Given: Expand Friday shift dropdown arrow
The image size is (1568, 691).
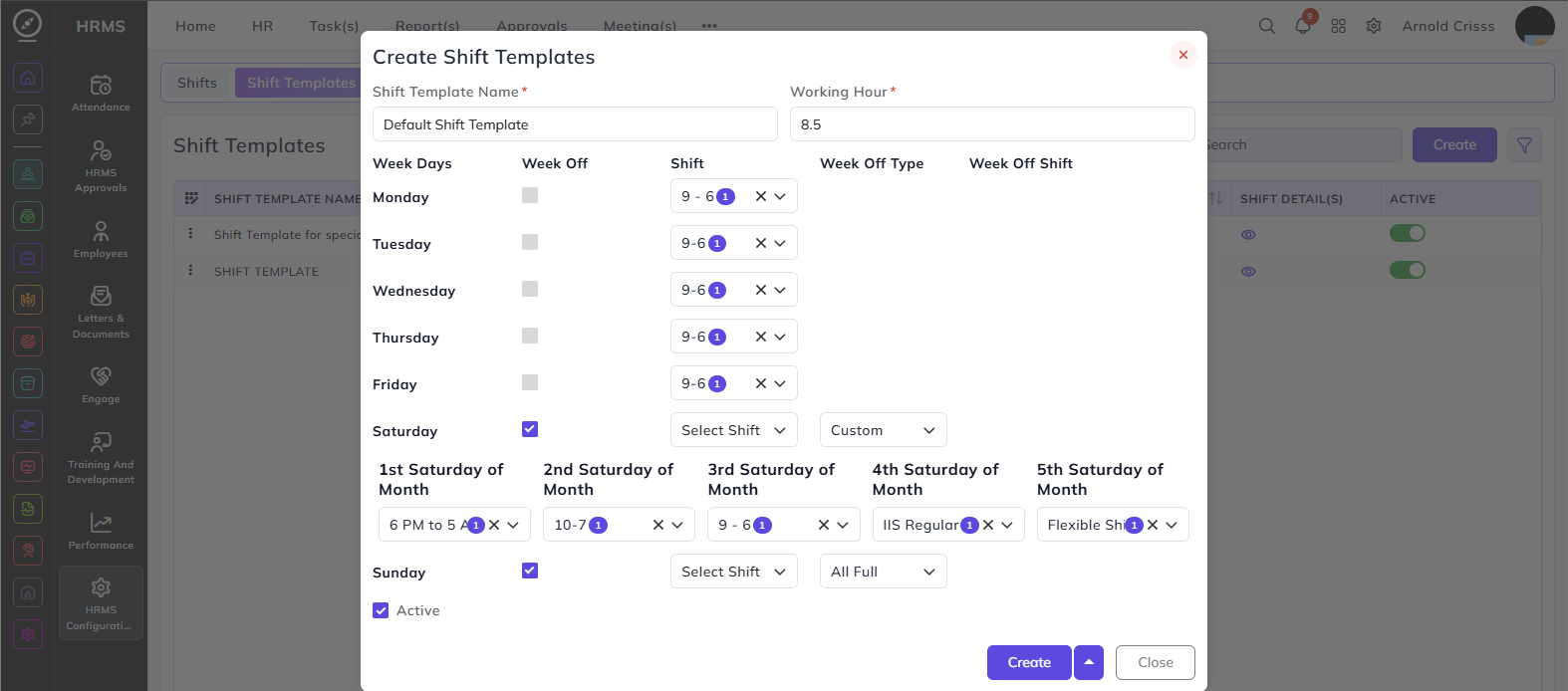Looking at the screenshot, I should (x=780, y=383).
